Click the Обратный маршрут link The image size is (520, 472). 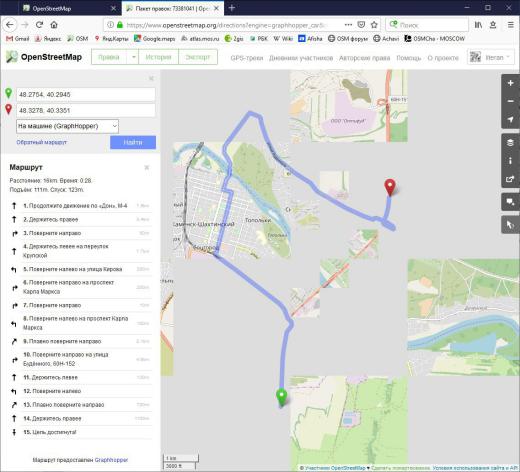click(42, 142)
